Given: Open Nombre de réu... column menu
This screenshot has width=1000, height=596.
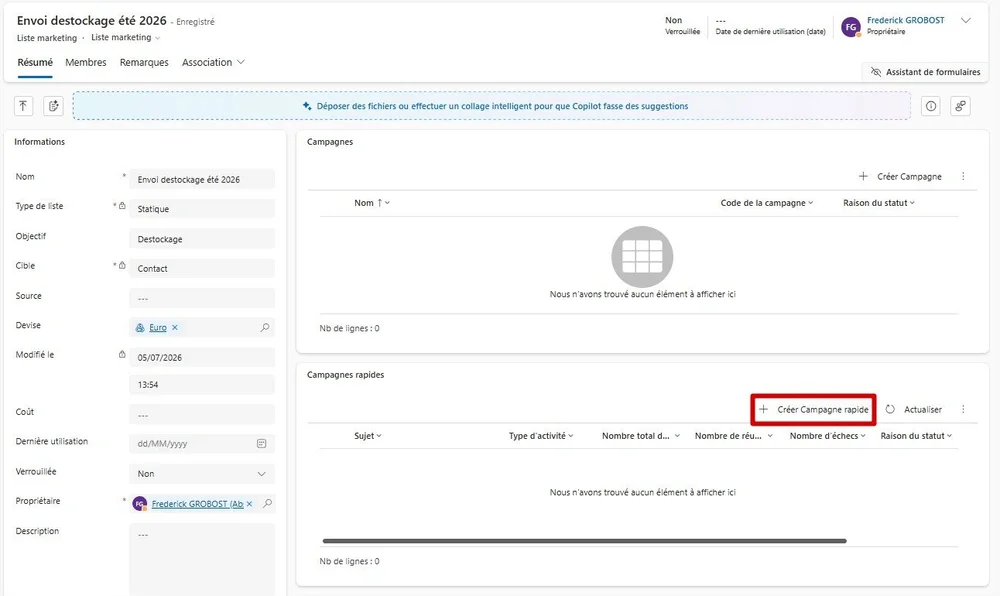Looking at the screenshot, I should (733, 436).
